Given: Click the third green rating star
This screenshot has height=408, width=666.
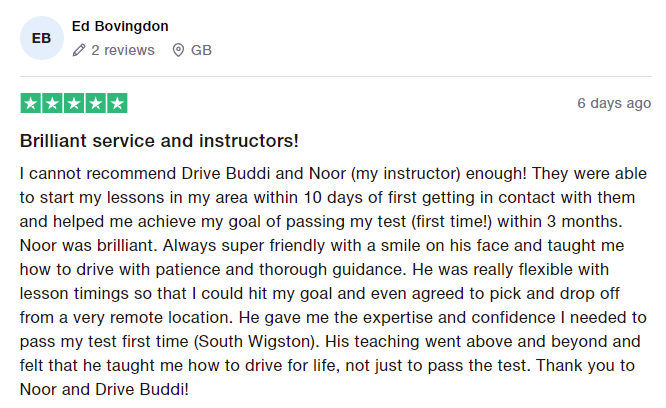Looking at the screenshot, I should tap(74, 103).
